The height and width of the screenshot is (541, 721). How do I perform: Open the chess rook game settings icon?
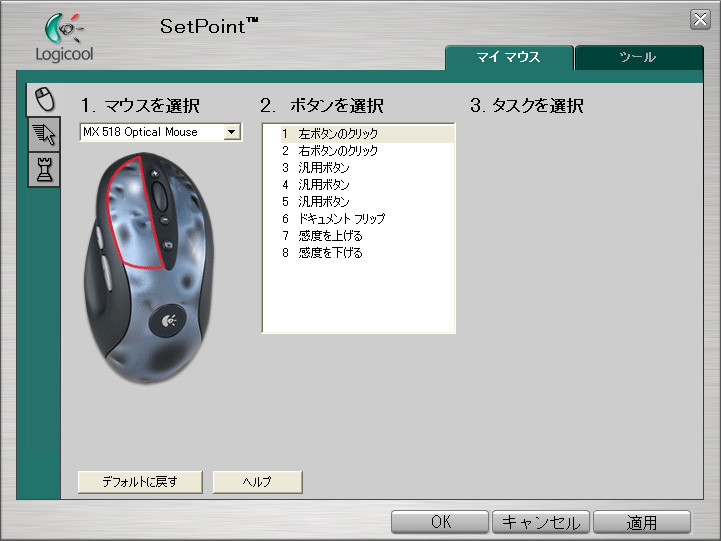coord(43,169)
